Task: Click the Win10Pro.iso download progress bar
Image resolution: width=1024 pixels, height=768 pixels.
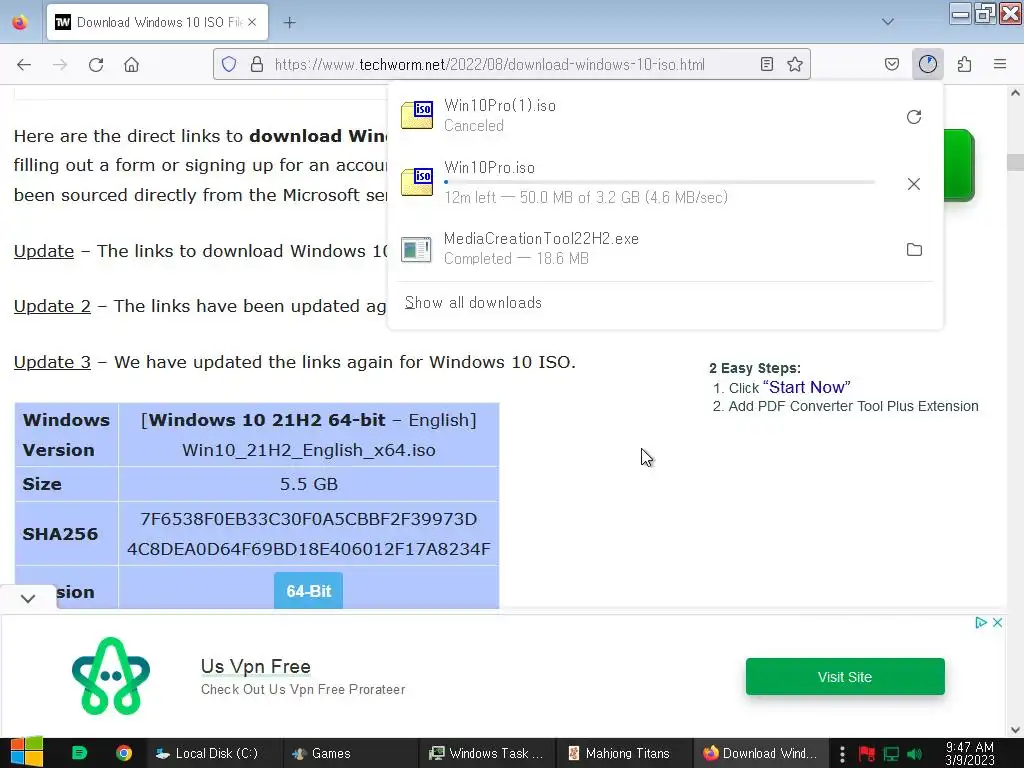Action: (x=659, y=182)
